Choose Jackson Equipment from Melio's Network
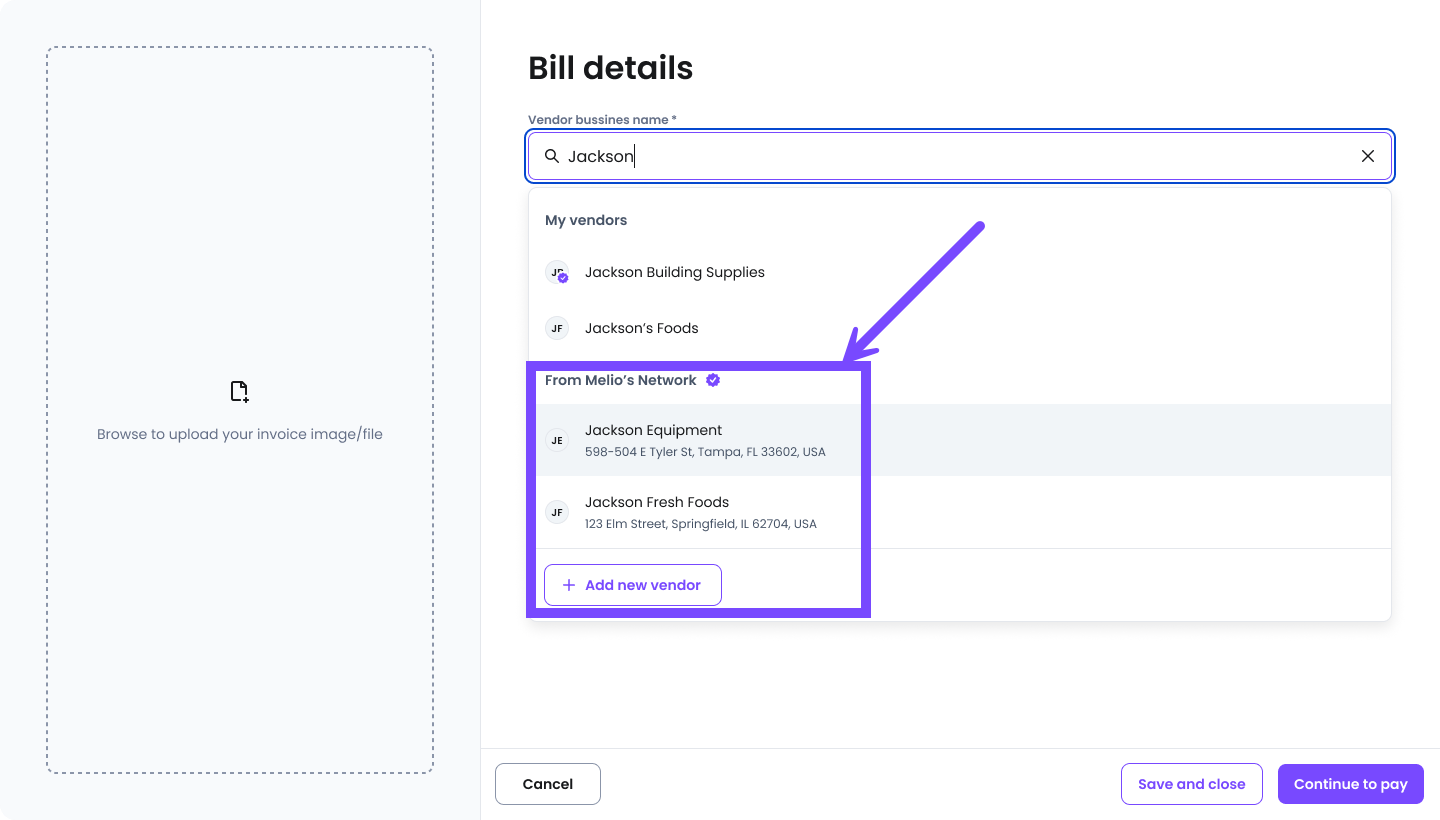 (x=960, y=440)
